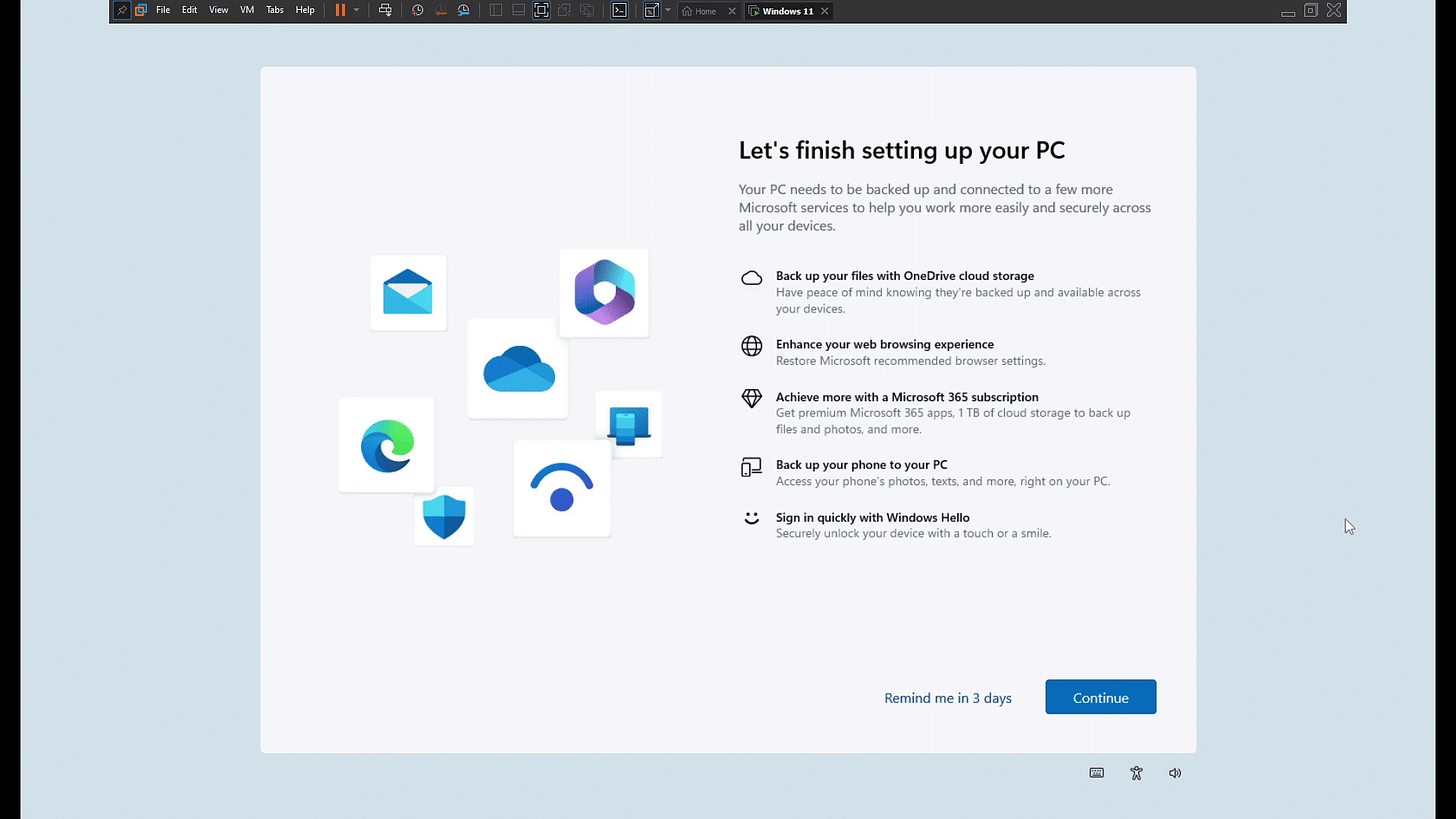Restore the VMware window size
Viewport: 1456px width, 819px height.
pyautogui.click(x=1311, y=10)
